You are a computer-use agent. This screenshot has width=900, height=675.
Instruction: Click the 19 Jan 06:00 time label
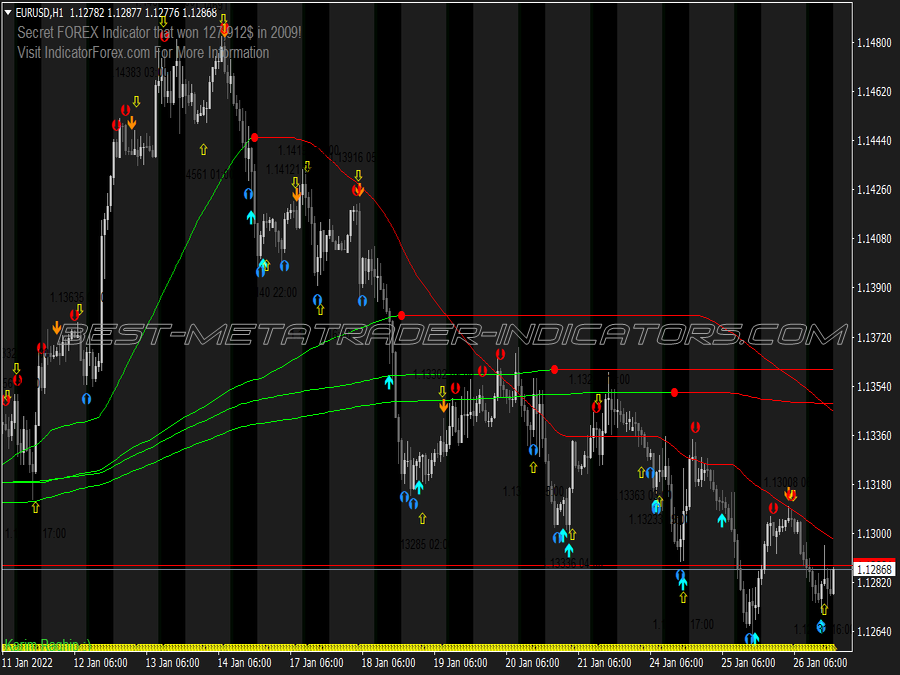pyautogui.click(x=460, y=663)
